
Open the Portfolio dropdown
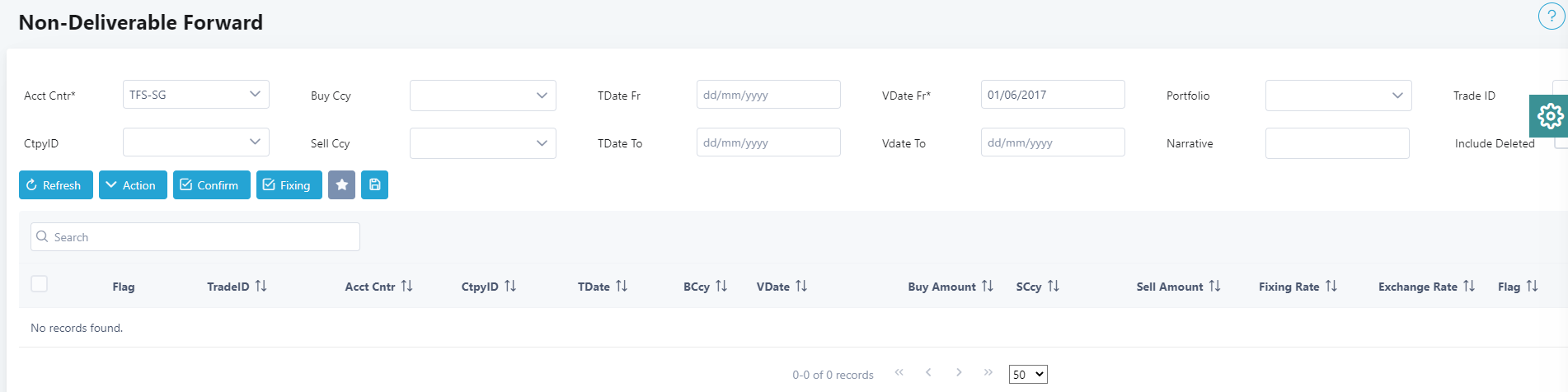[1338, 96]
